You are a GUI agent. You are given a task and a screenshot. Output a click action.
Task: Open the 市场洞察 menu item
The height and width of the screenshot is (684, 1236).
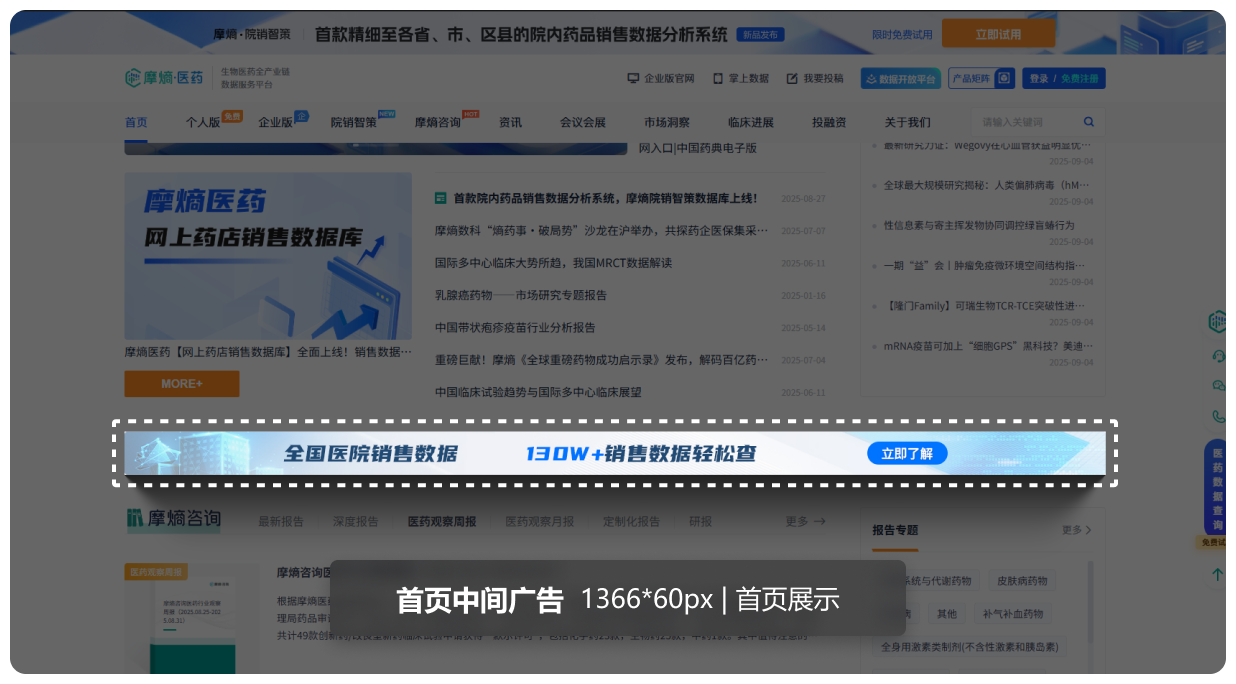pyautogui.click(x=666, y=122)
